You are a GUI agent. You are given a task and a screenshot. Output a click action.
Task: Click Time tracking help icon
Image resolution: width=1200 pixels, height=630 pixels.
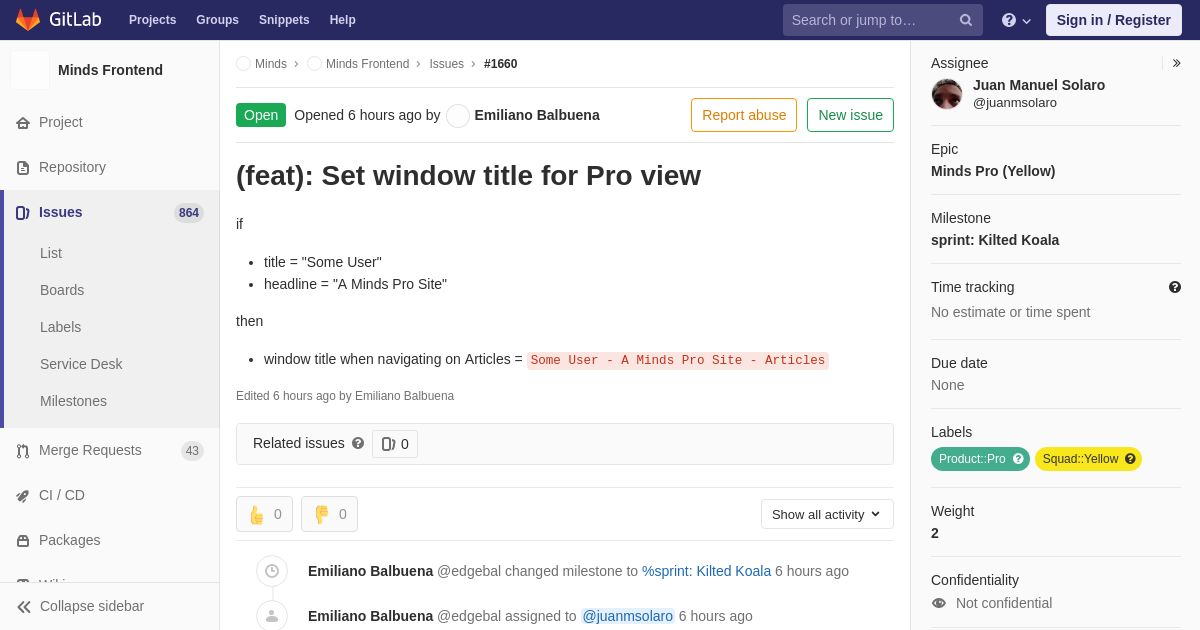[1175, 287]
